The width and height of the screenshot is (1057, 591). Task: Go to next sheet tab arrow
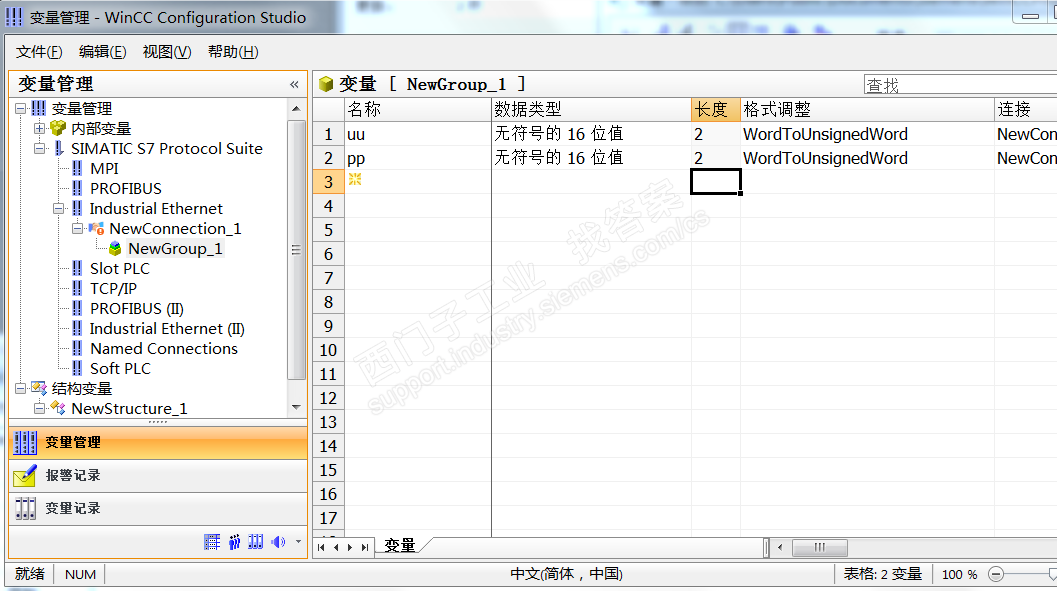(x=350, y=547)
